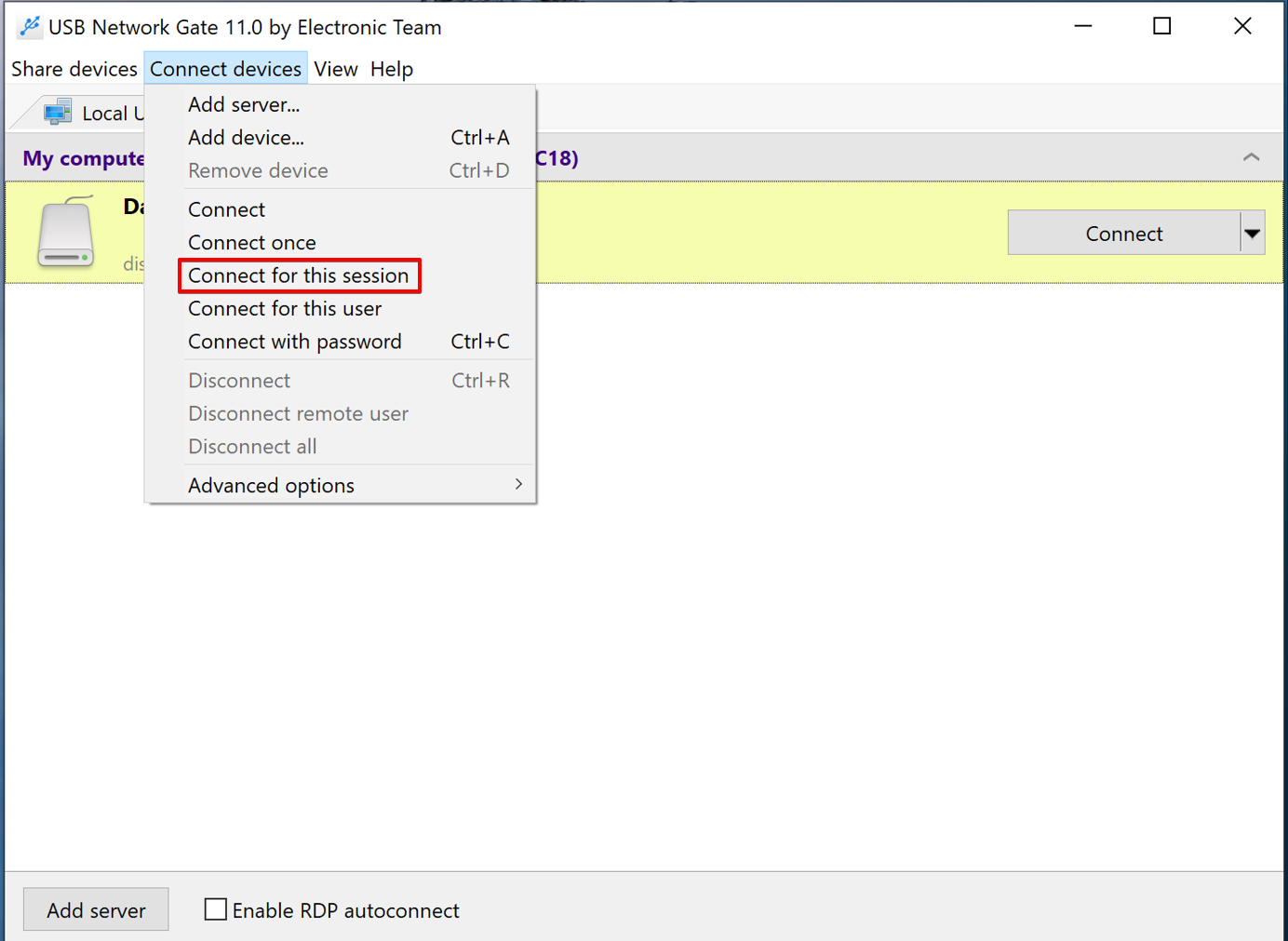This screenshot has width=1288, height=941.
Task: Choose Connect once from menu
Action: [252, 242]
